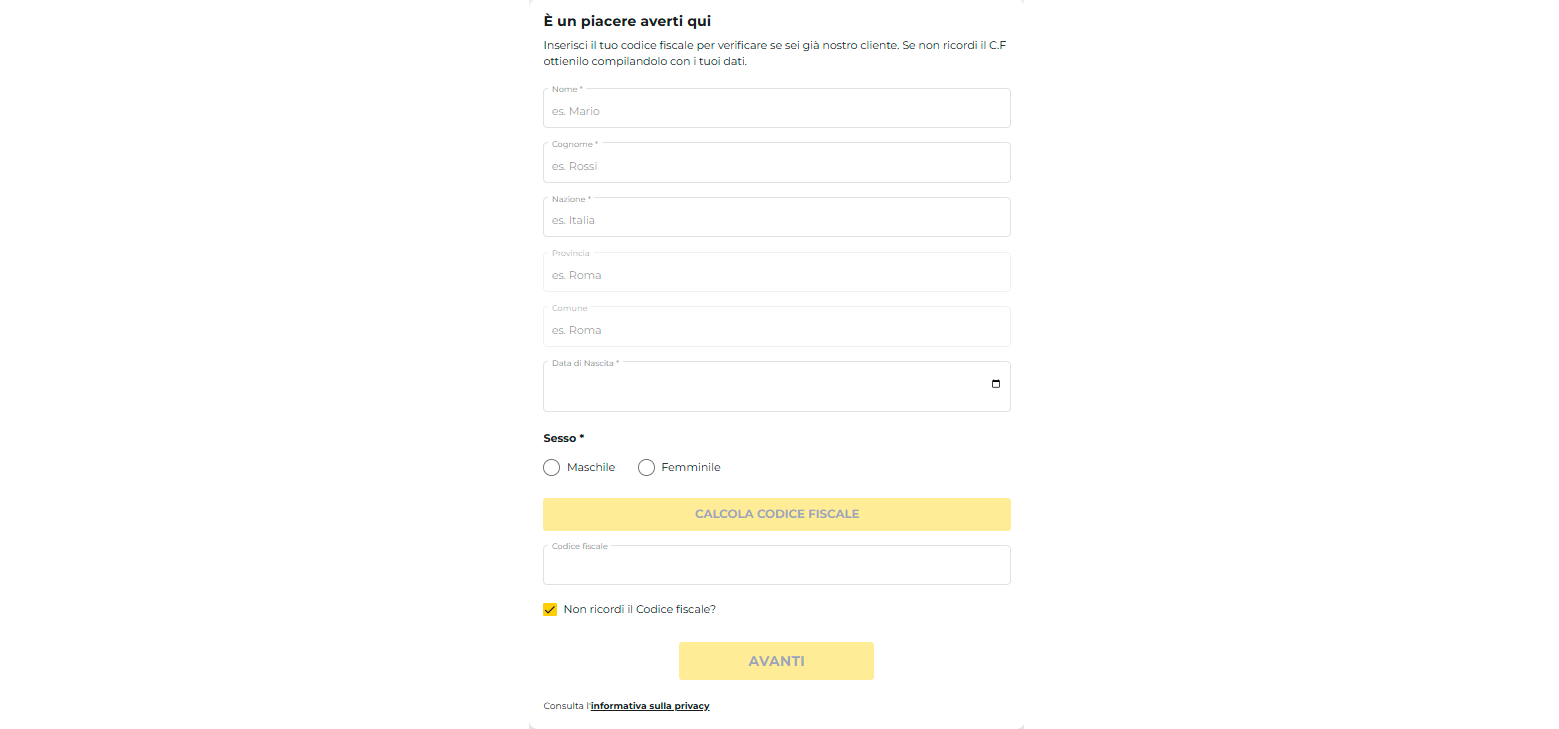The height and width of the screenshot is (729, 1559).
Task: Click the È un piacere averti qui heading
Action: (x=627, y=21)
